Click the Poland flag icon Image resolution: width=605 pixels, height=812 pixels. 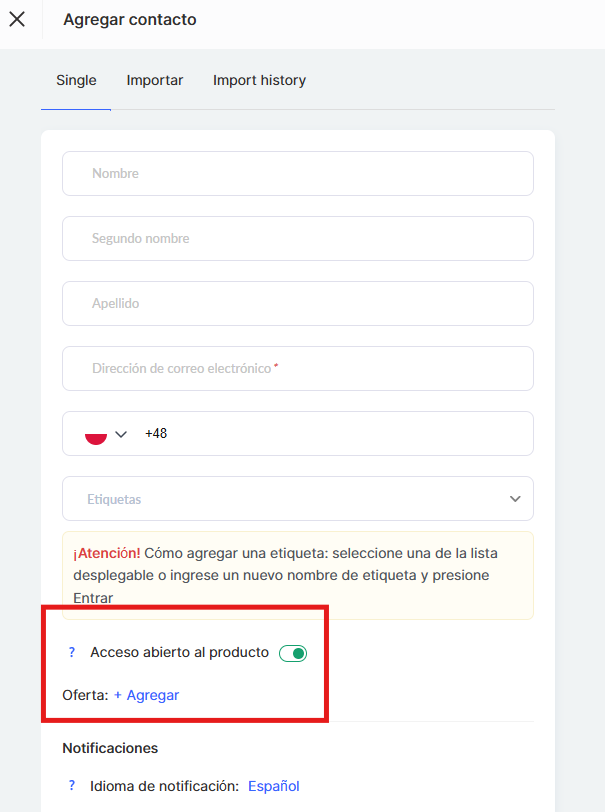tap(96, 434)
